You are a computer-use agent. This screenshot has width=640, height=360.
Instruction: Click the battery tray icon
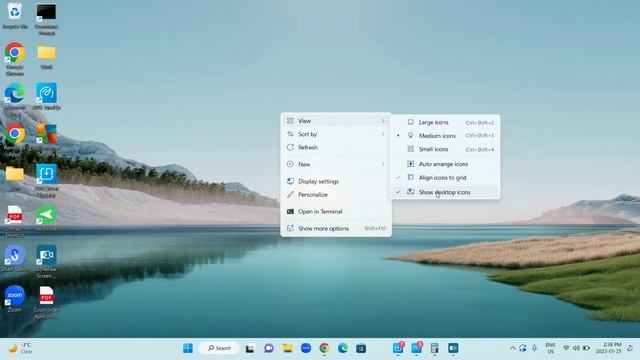click(586, 348)
